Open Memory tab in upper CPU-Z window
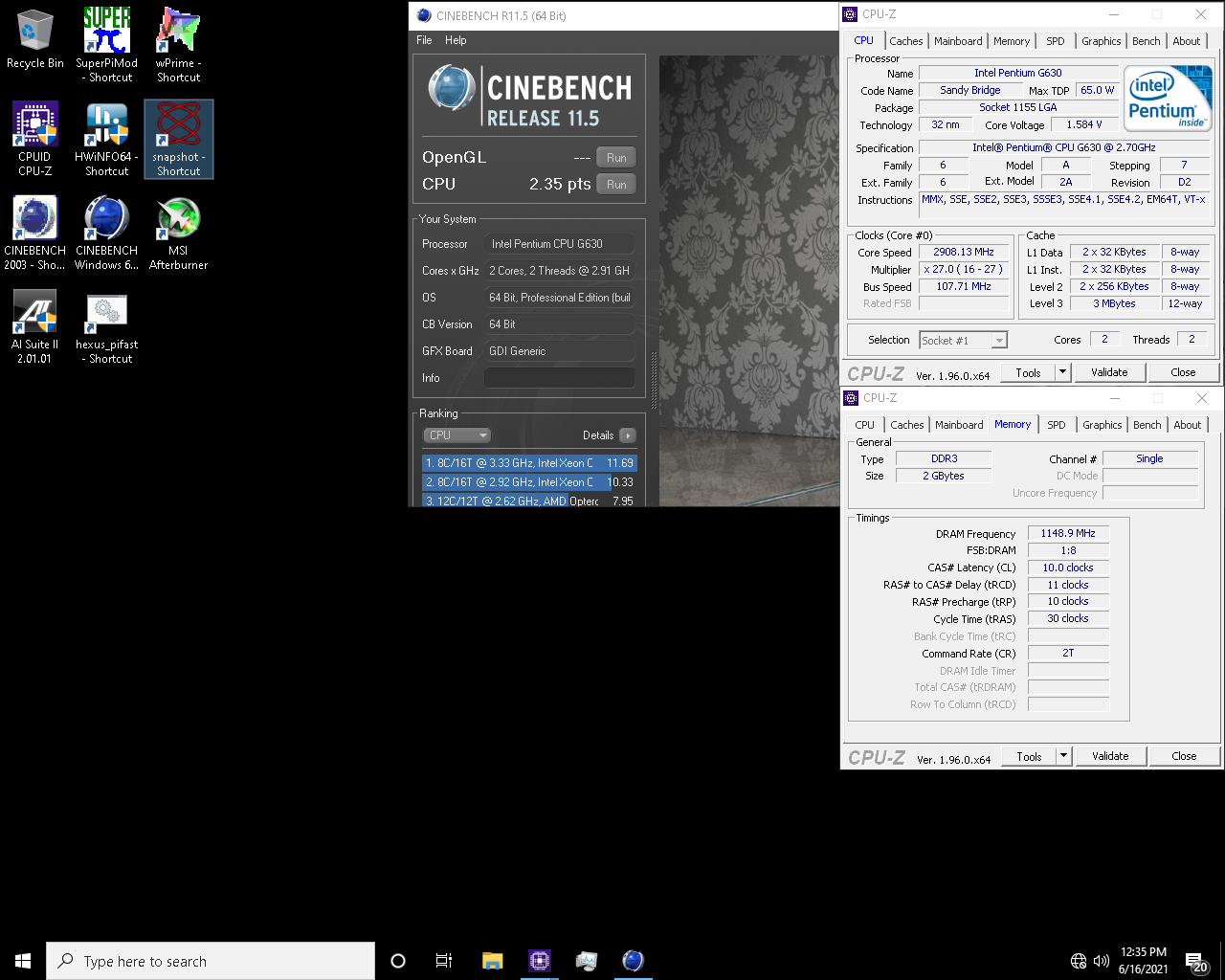This screenshot has height=980, width=1225. coord(1012,41)
